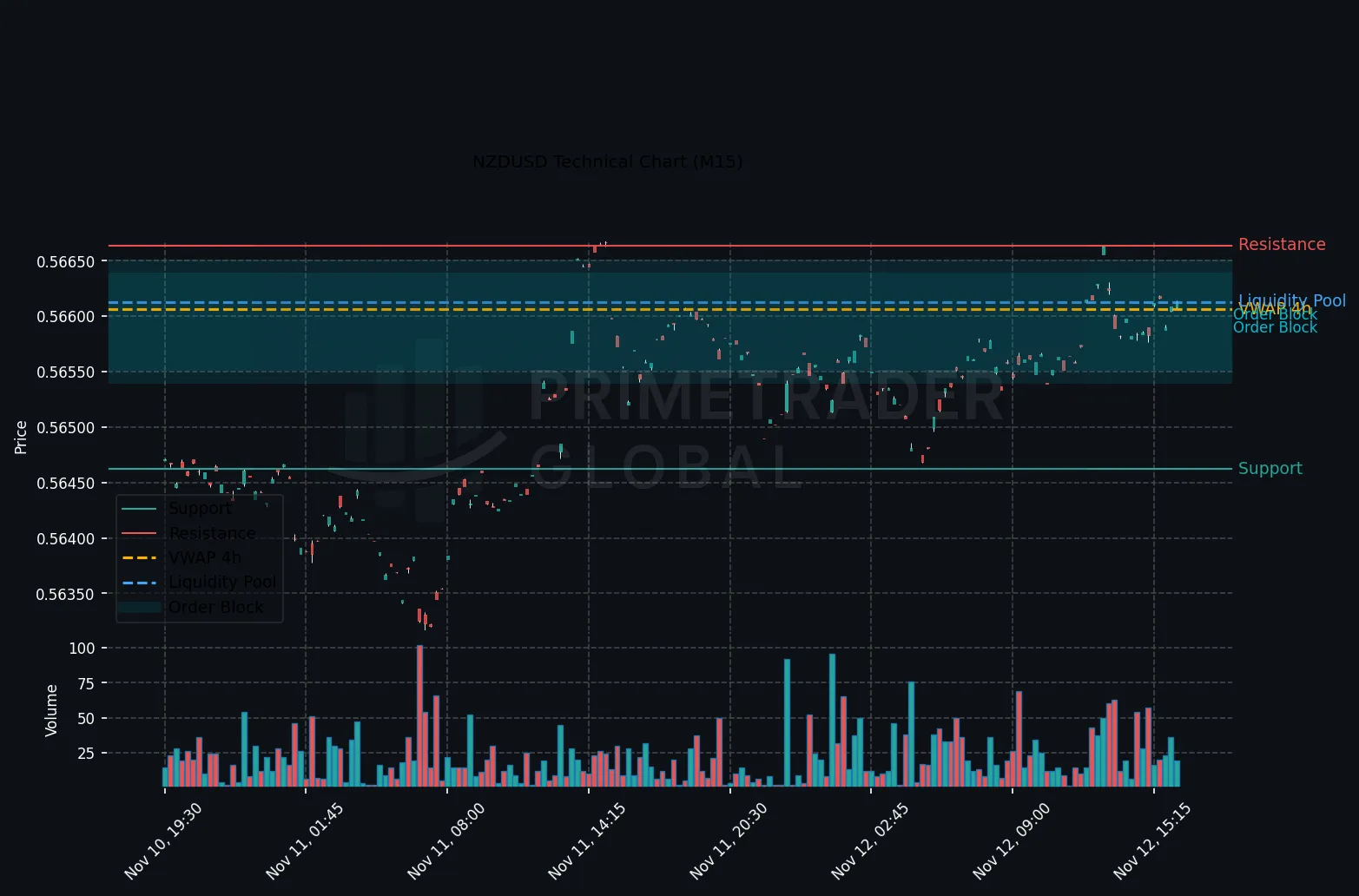1359x896 pixels.
Task: Click the Price axis title
Action: 21,438
